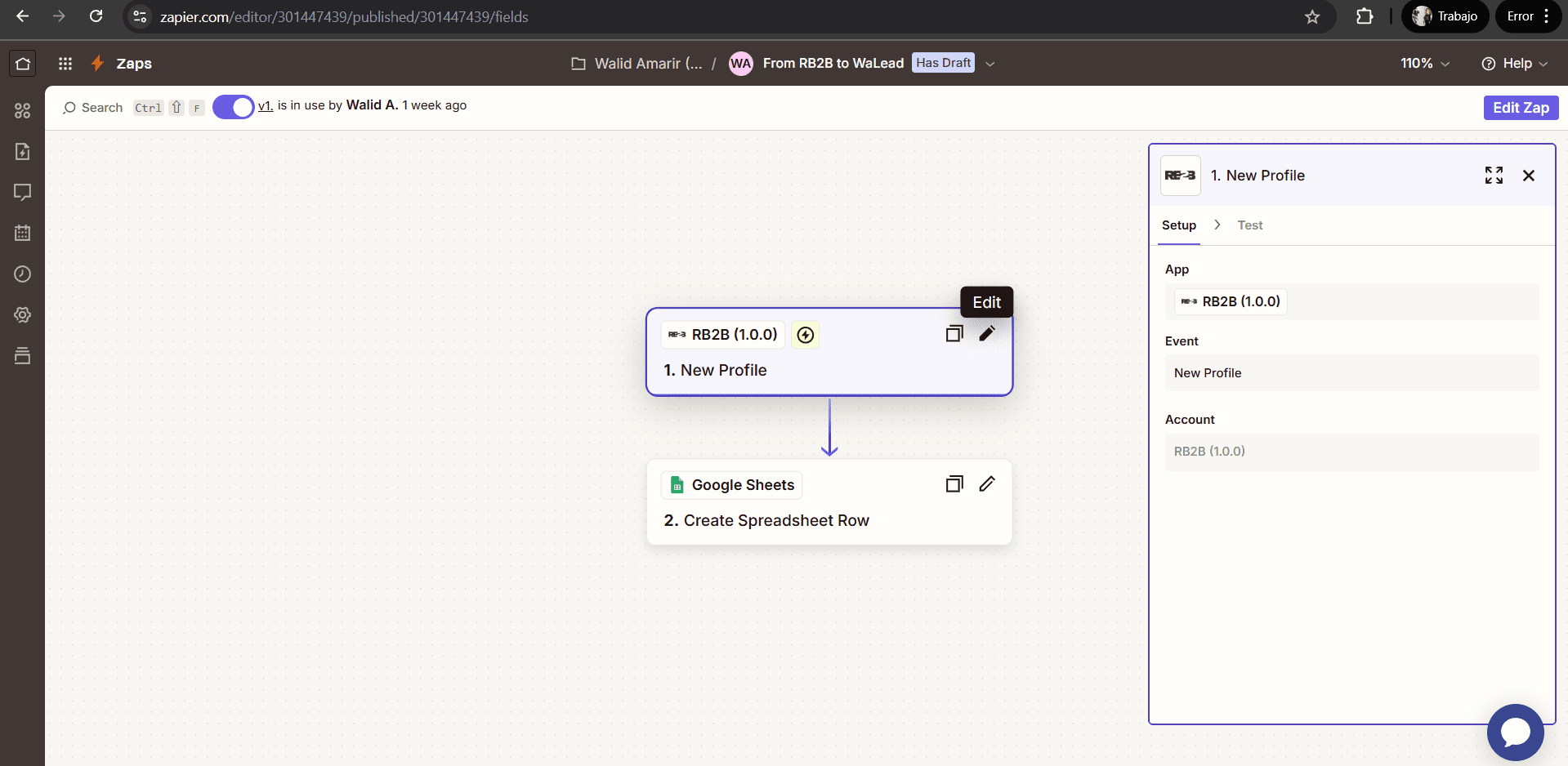The width and height of the screenshot is (1568, 766).
Task: Open the Zap details file icon in sidebar
Action: (x=23, y=151)
